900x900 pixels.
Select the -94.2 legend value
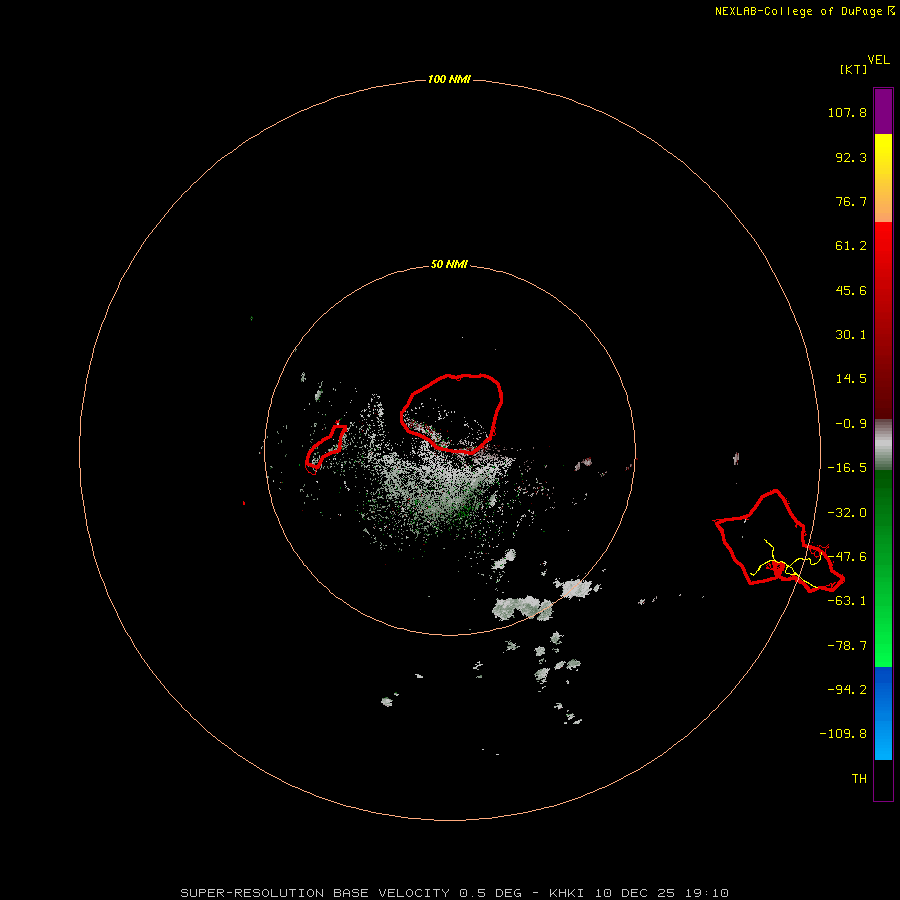coord(847,689)
